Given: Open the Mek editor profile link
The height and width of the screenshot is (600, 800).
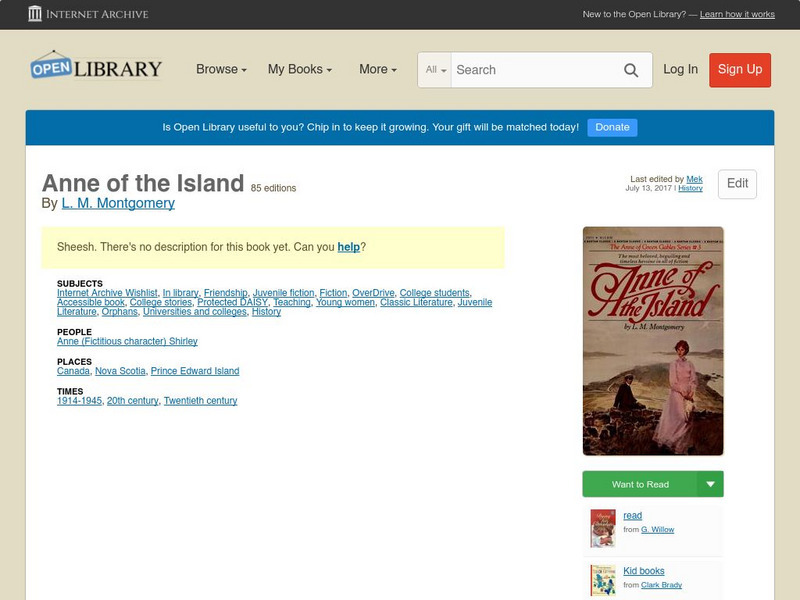Looking at the screenshot, I should (x=694, y=179).
